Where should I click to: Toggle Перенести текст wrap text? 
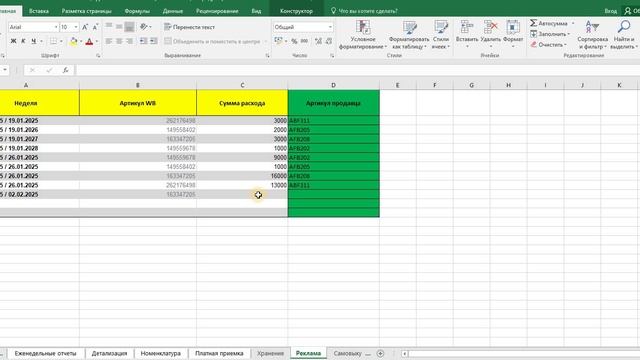click(189, 27)
